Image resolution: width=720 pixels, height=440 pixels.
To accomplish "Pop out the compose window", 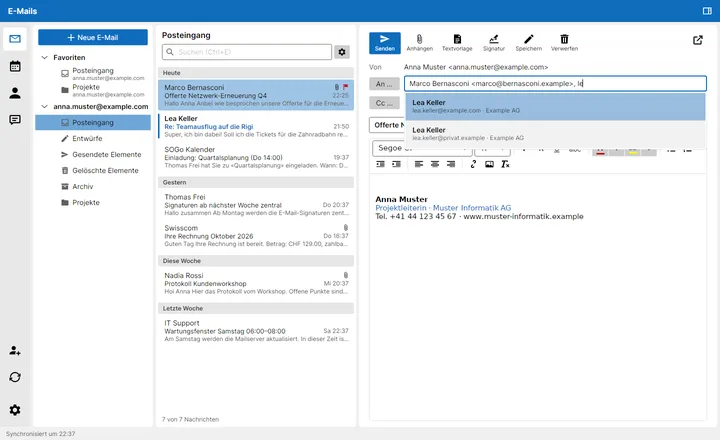I will click(698, 40).
